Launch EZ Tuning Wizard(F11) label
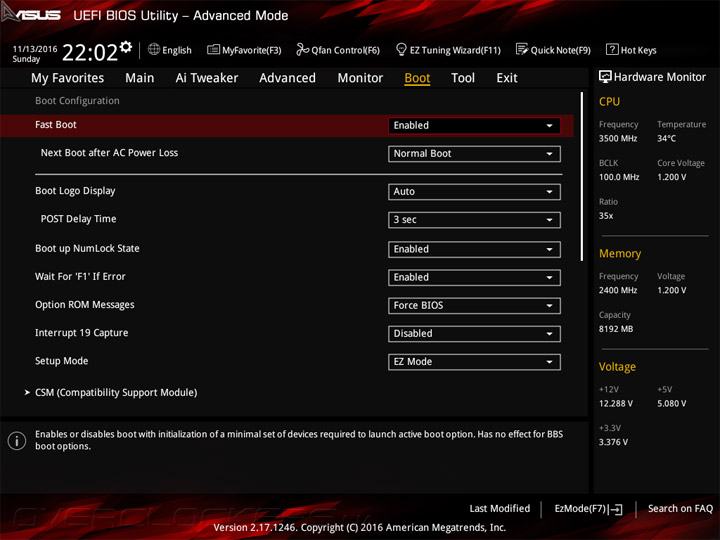The image size is (720, 540). click(455, 50)
